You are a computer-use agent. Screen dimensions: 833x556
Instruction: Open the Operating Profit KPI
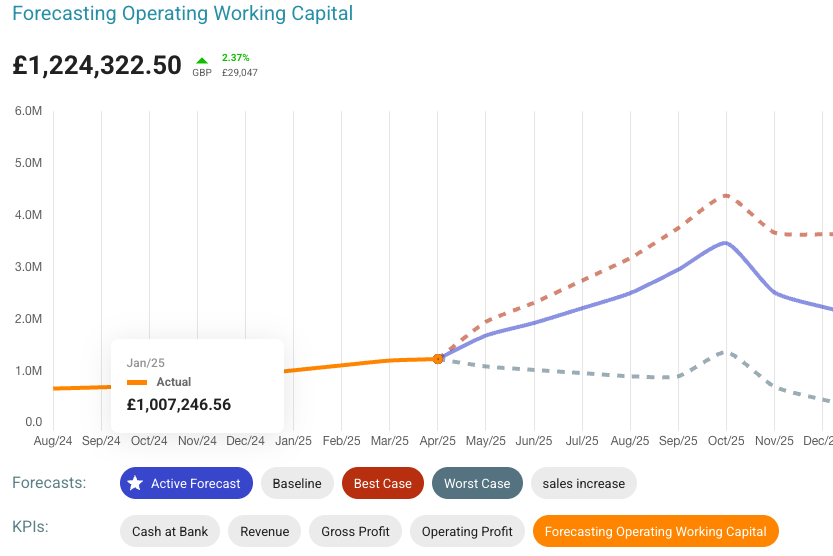467,531
